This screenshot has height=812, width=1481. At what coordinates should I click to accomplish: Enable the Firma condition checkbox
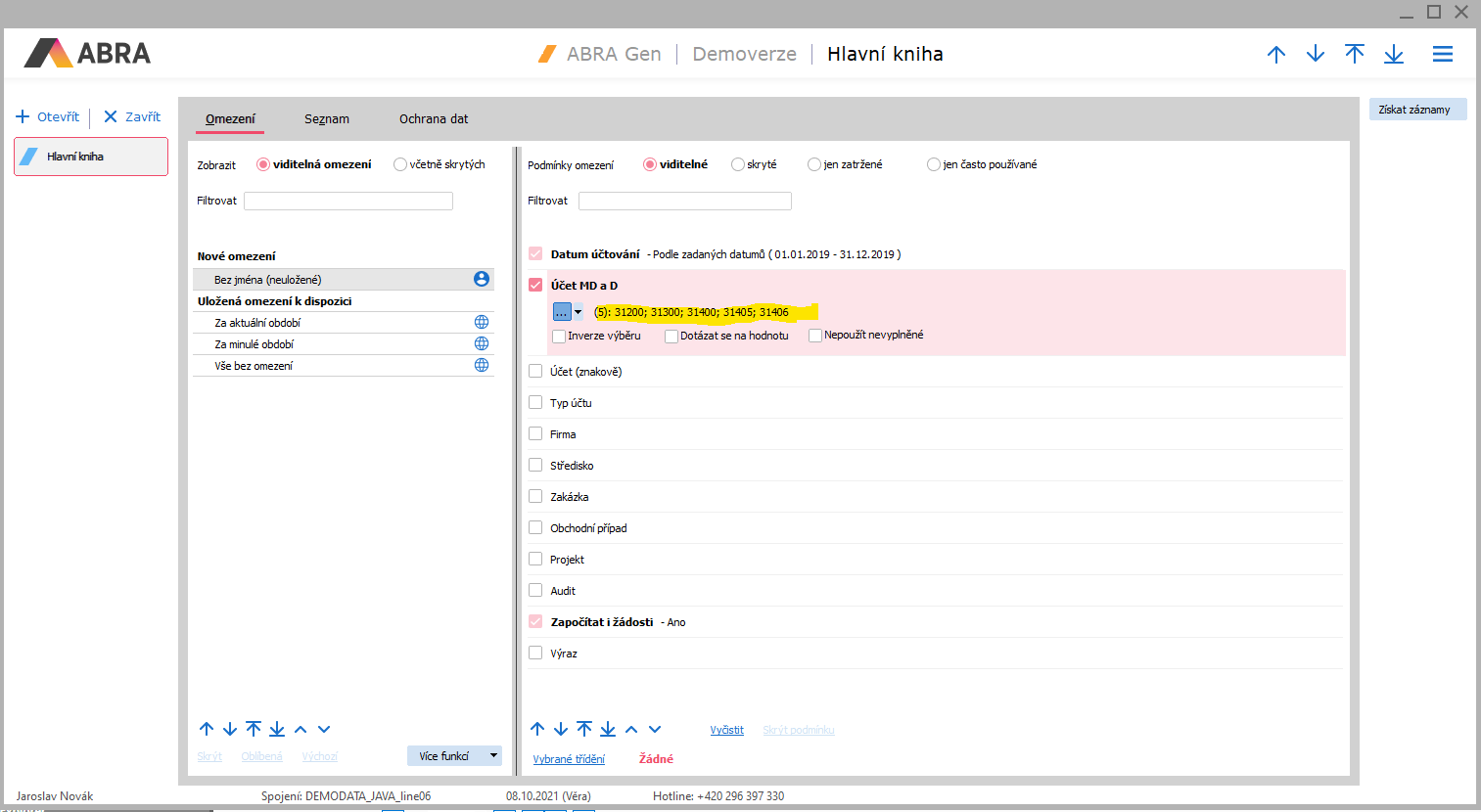click(535, 433)
